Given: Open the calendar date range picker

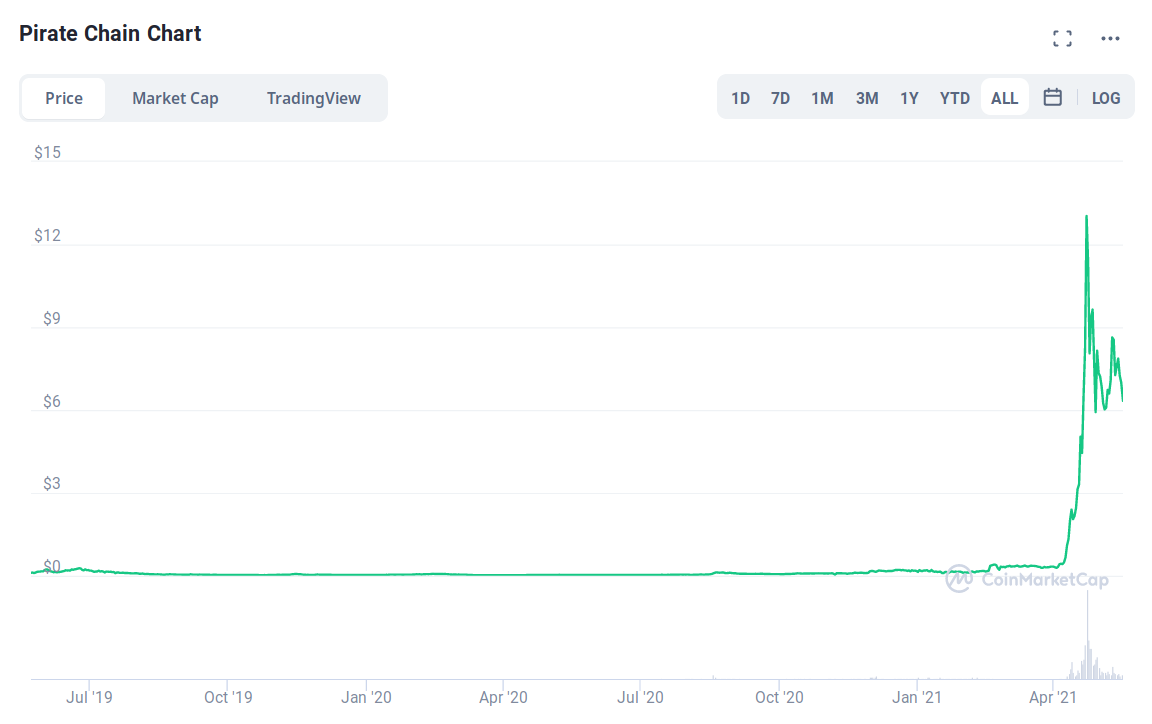Looking at the screenshot, I should [1052, 98].
